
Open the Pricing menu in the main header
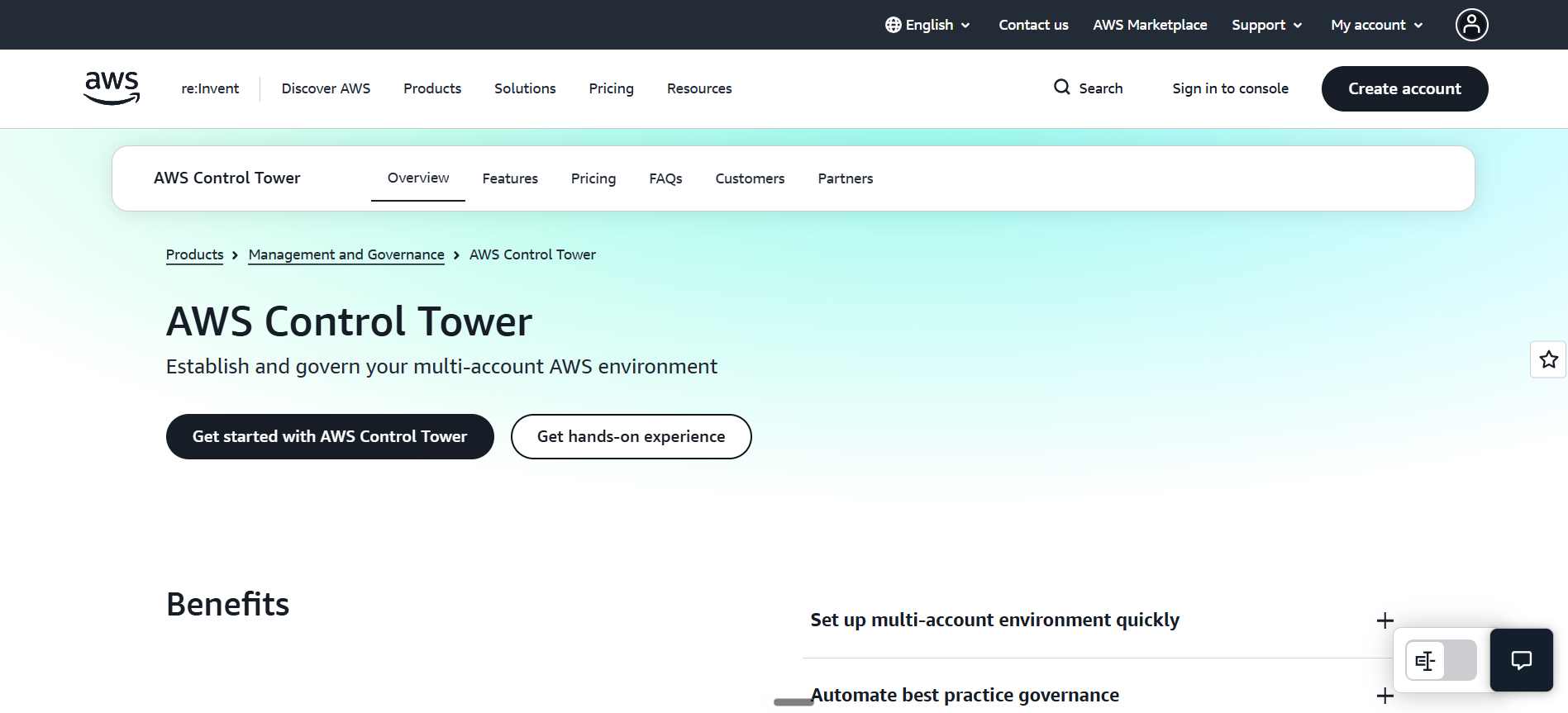(x=611, y=88)
